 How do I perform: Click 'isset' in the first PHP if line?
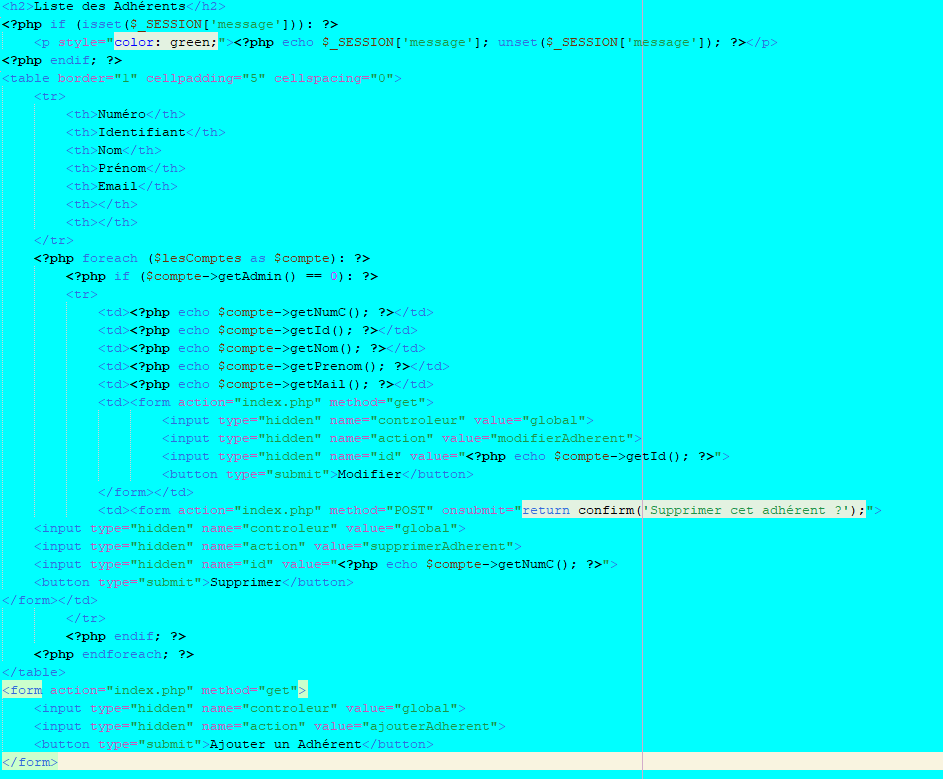pos(102,25)
